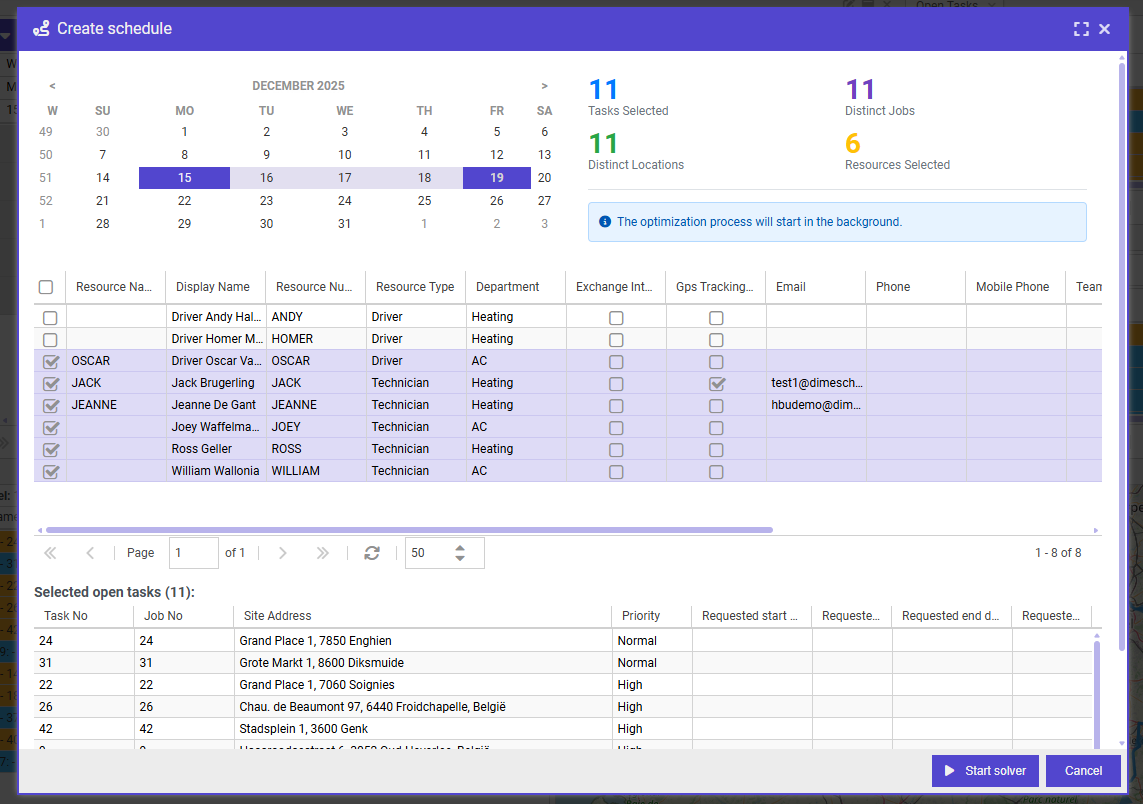Go to last page of resources
The height and width of the screenshot is (804, 1143).
click(322, 553)
